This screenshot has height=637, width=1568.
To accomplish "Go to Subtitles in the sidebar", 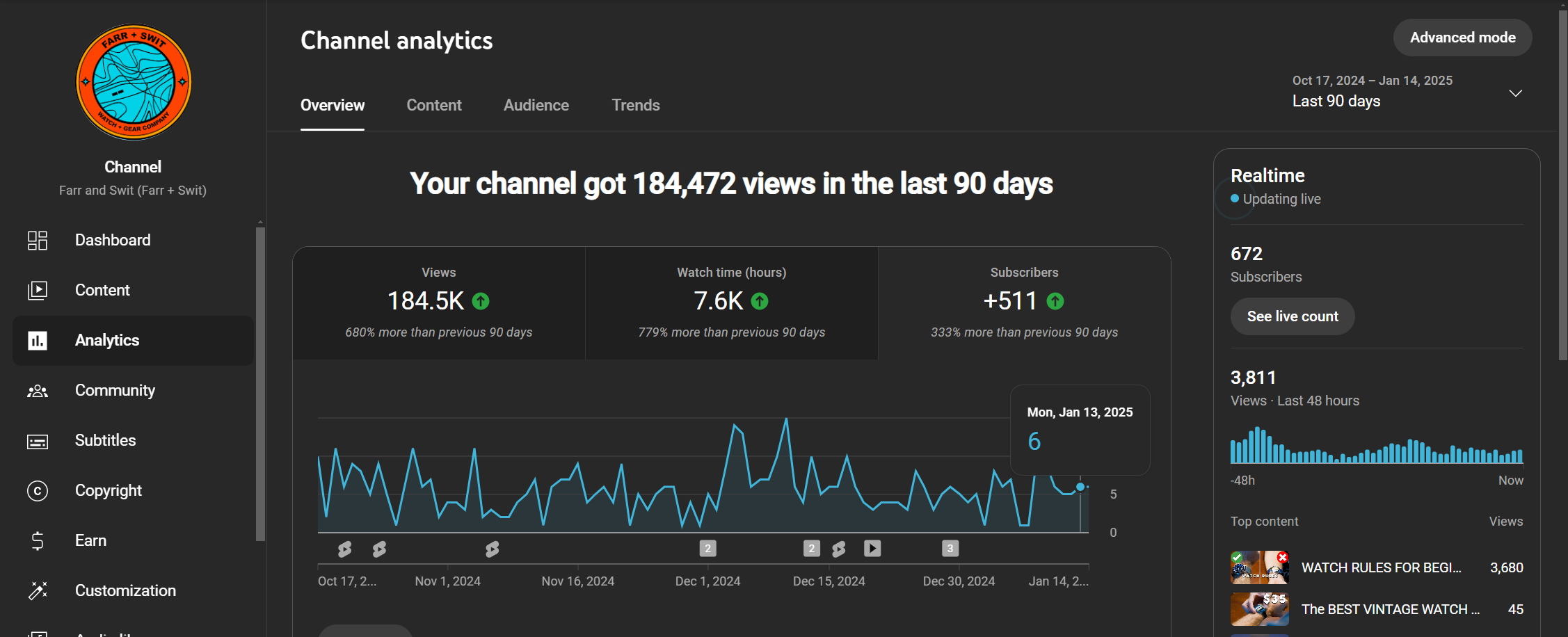I will click(x=133, y=441).
